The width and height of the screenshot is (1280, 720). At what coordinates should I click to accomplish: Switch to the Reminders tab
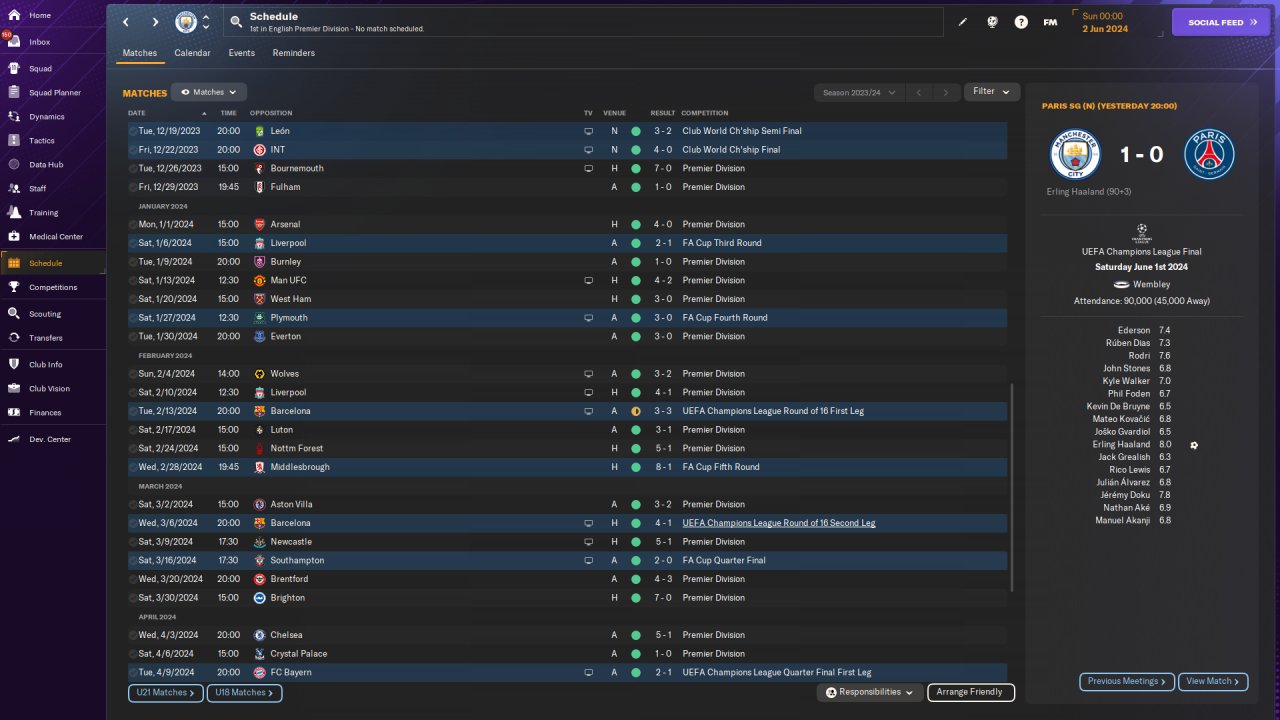pyautogui.click(x=293, y=53)
